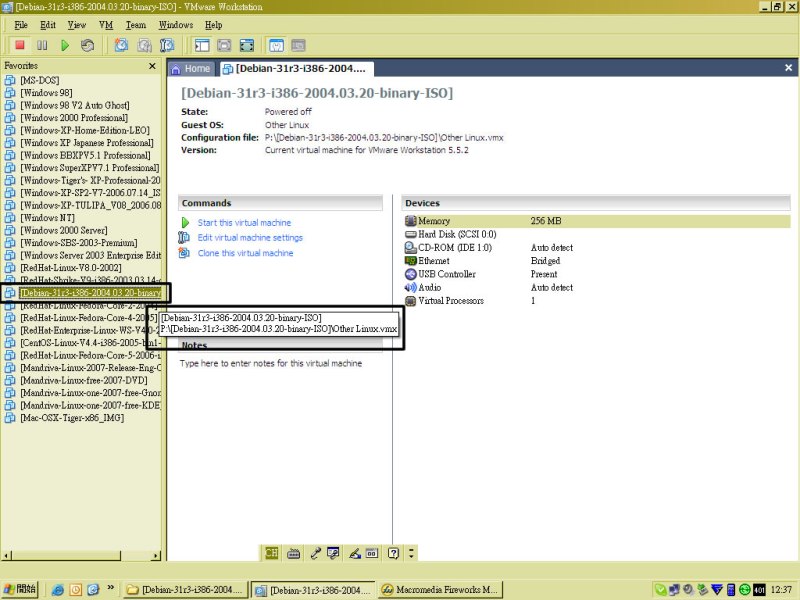Select the Memory device row
Viewport: 800px width, 600px height.
[x=596, y=221]
